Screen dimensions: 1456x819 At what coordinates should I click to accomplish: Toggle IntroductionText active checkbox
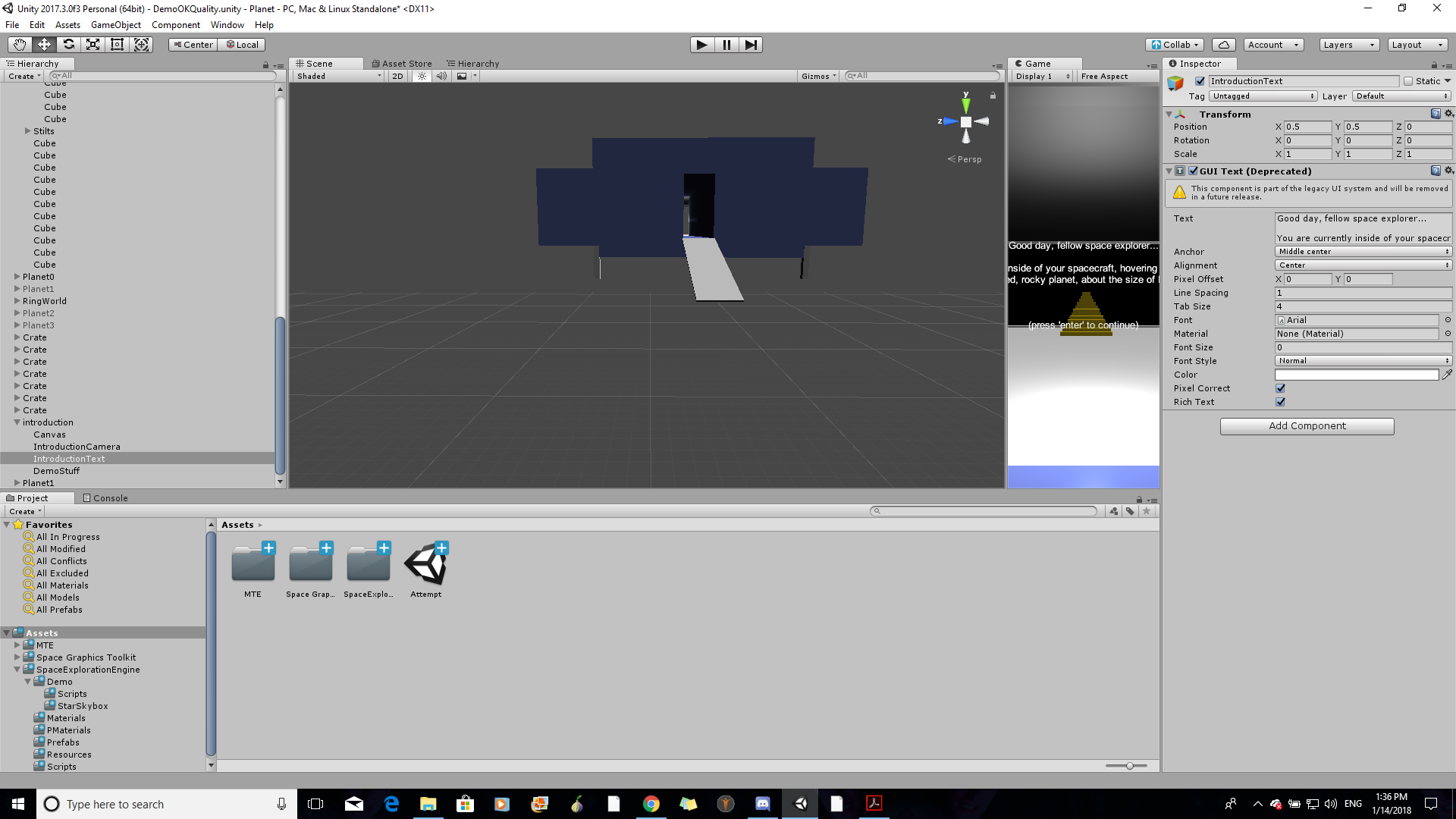1200,81
